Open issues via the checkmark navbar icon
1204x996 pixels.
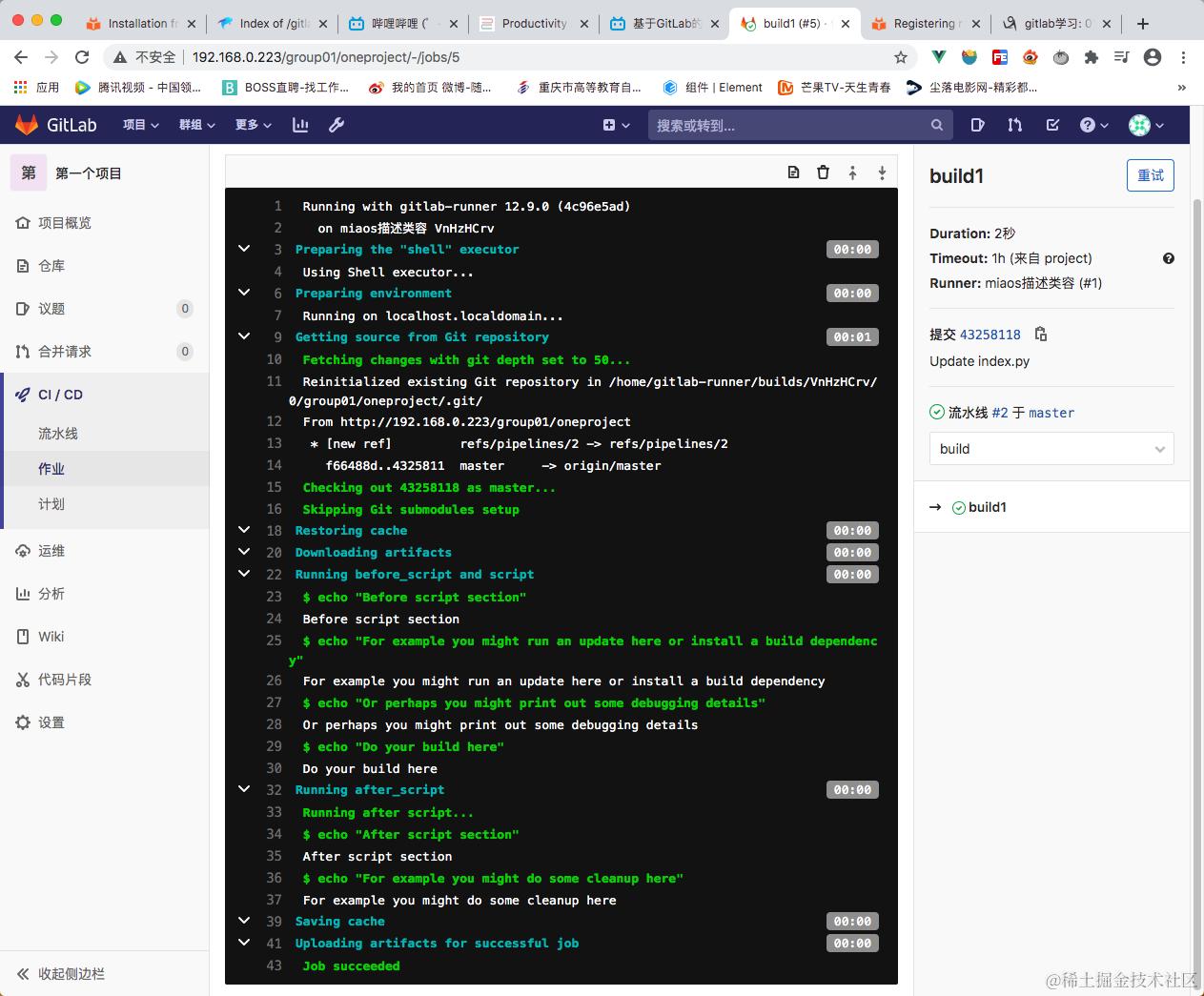(1052, 125)
